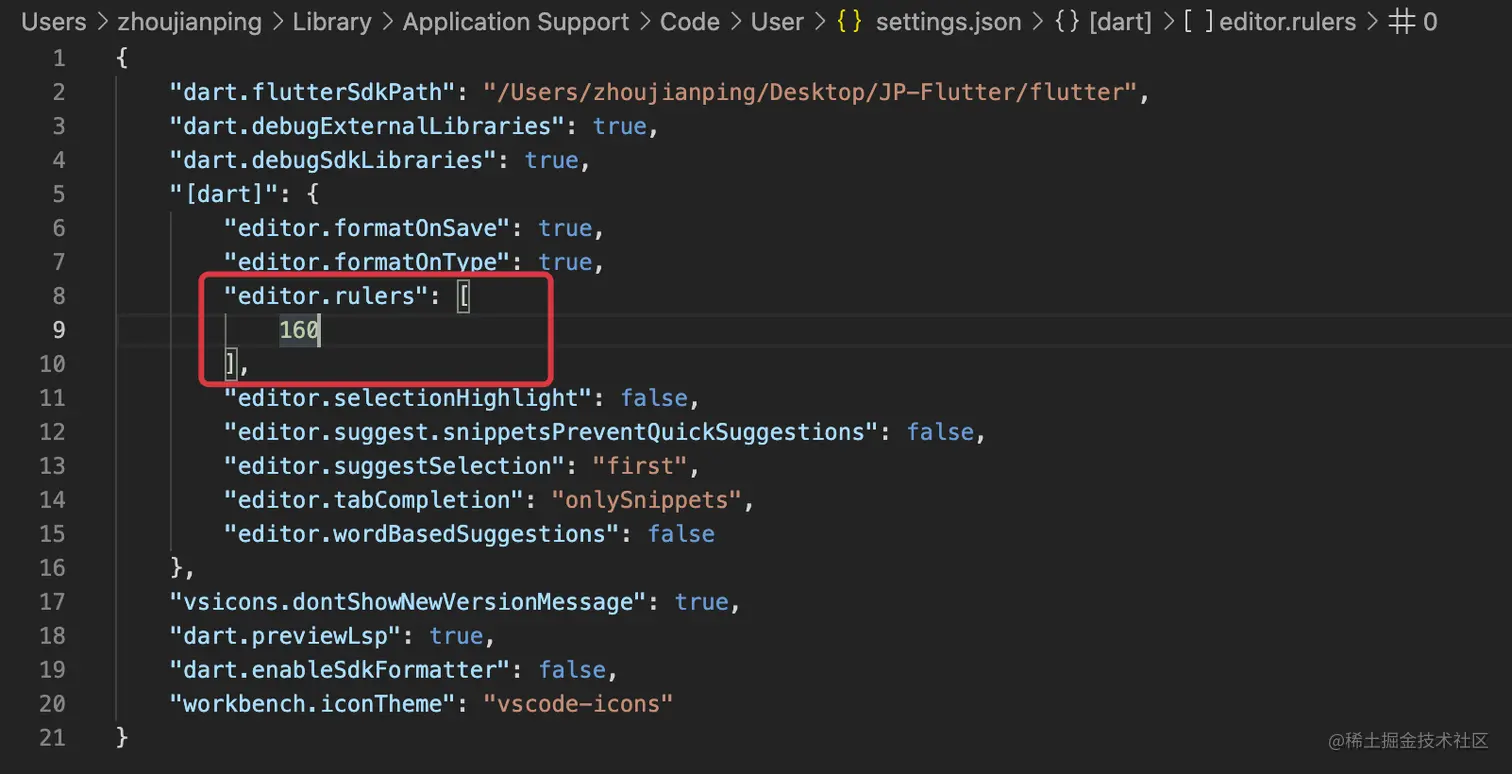1512x774 pixels.
Task: Click the hash icon in the breadcrumb
Action: tap(1401, 22)
